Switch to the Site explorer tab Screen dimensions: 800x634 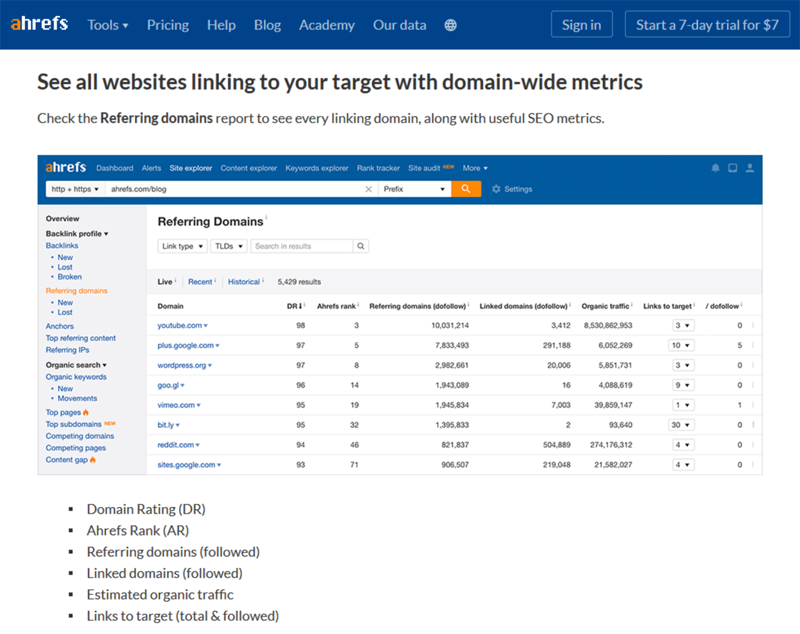(x=191, y=168)
